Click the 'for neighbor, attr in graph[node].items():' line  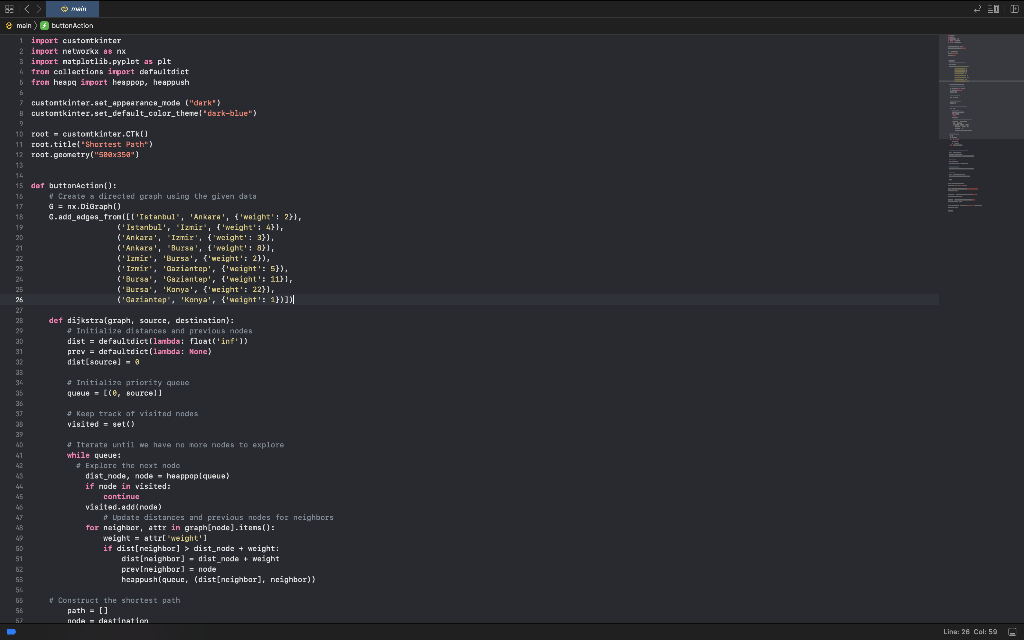(180, 528)
